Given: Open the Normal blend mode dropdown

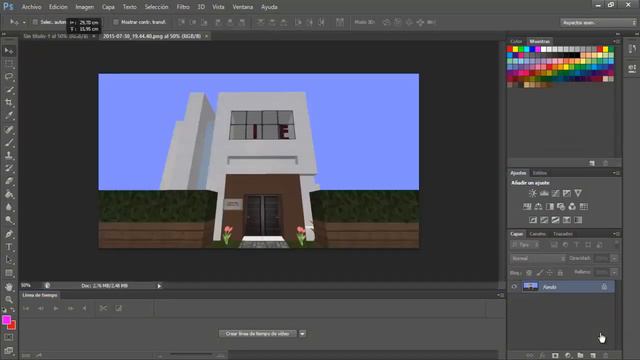Looking at the screenshot, I should (x=538, y=258).
